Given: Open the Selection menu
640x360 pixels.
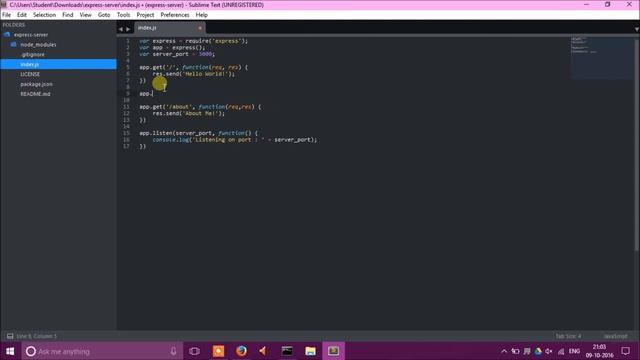Looking at the screenshot, I should pos(44,15).
